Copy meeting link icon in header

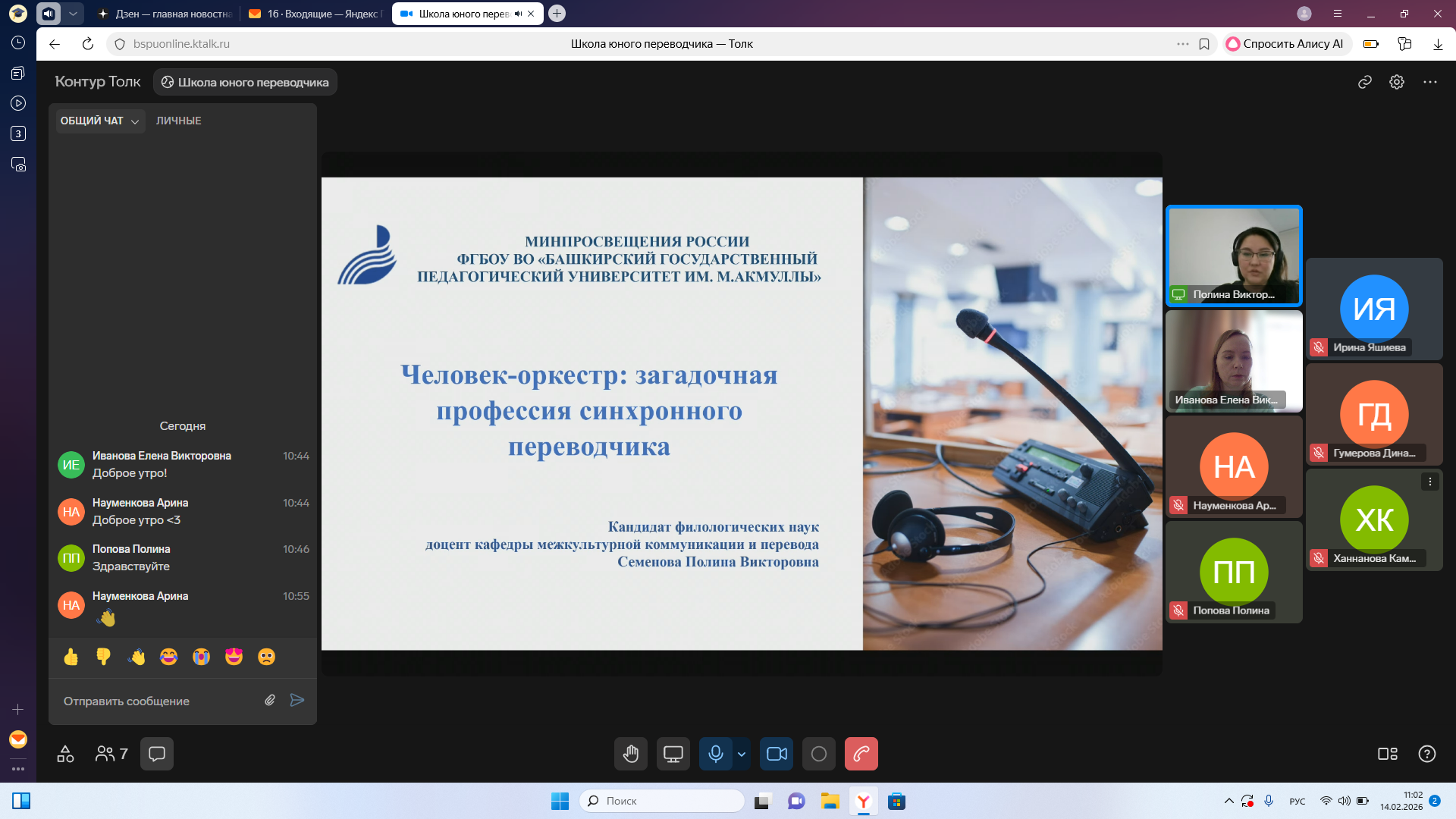(1365, 82)
